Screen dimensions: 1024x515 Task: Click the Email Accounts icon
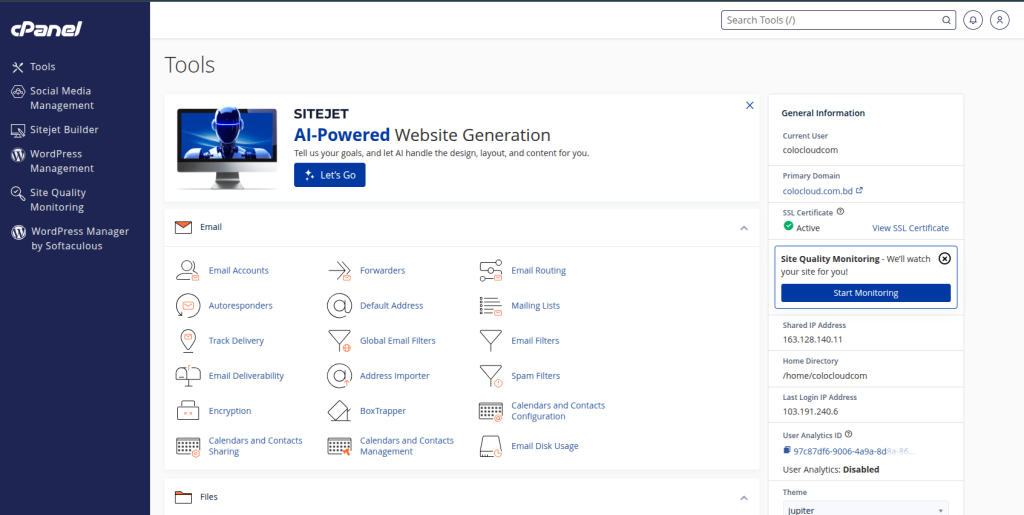187,270
